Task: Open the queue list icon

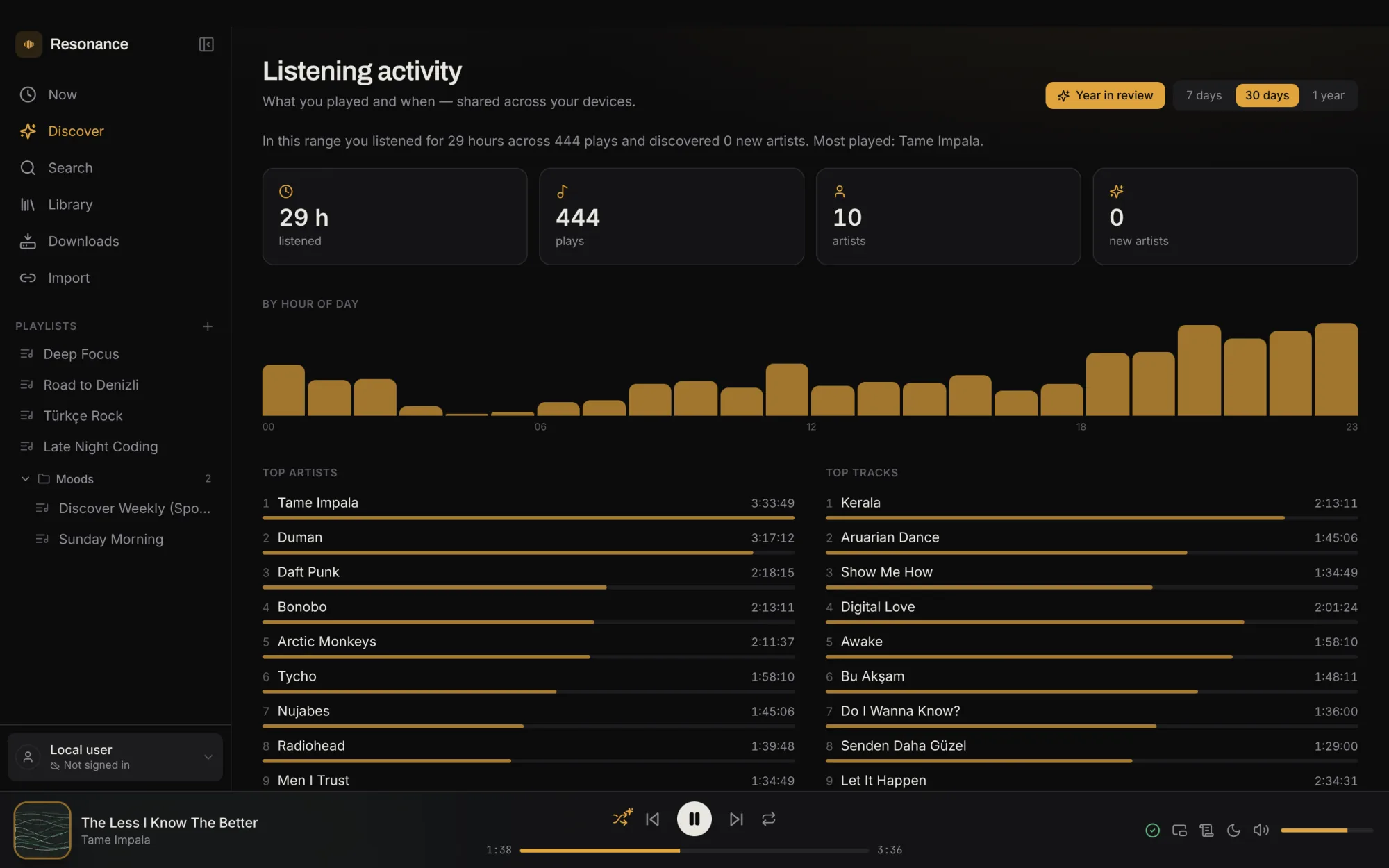Action: (1206, 831)
